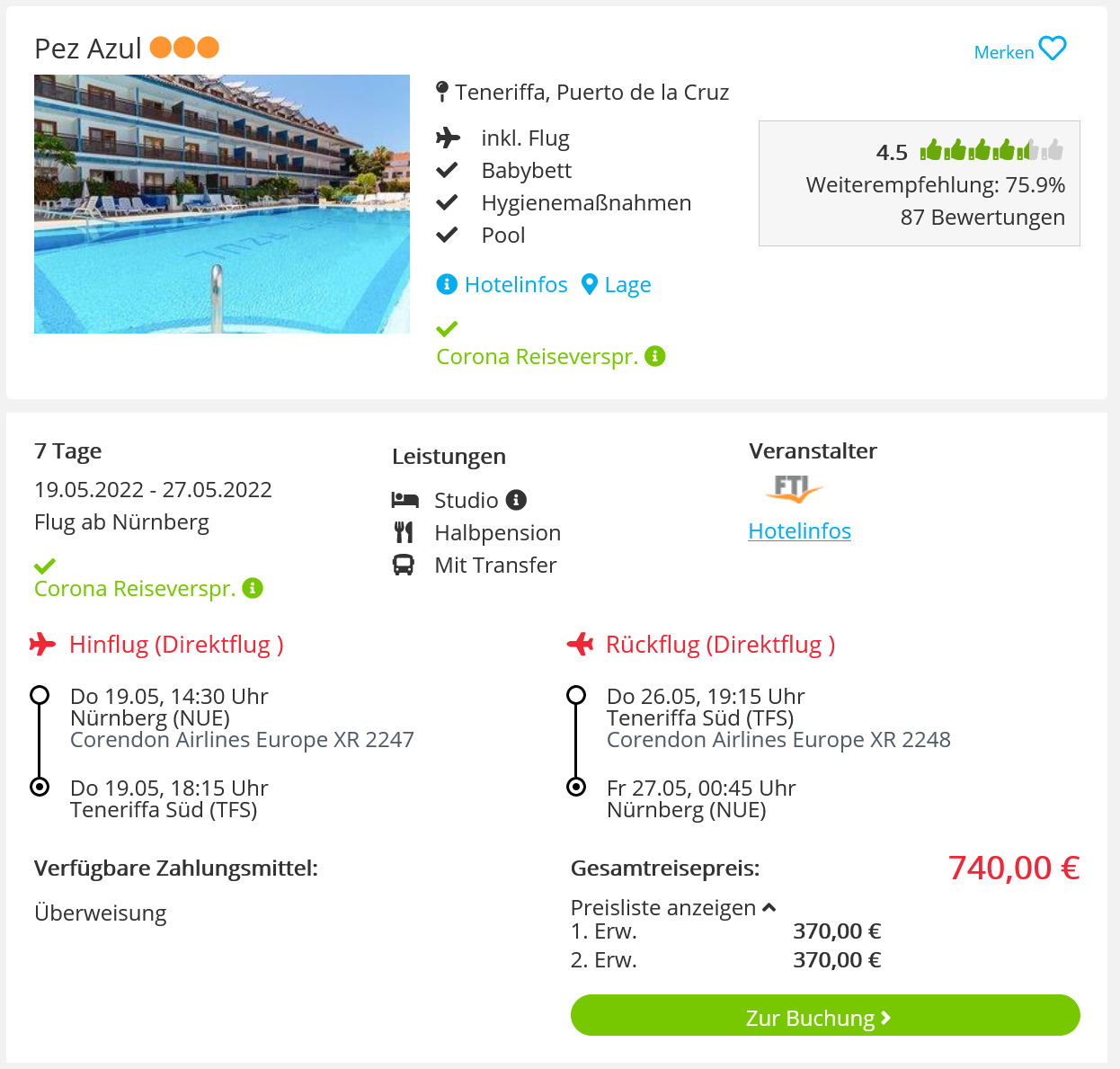The height and width of the screenshot is (1069, 1120).
Task: Click the FTI Veranstalter logo
Action: click(794, 488)
